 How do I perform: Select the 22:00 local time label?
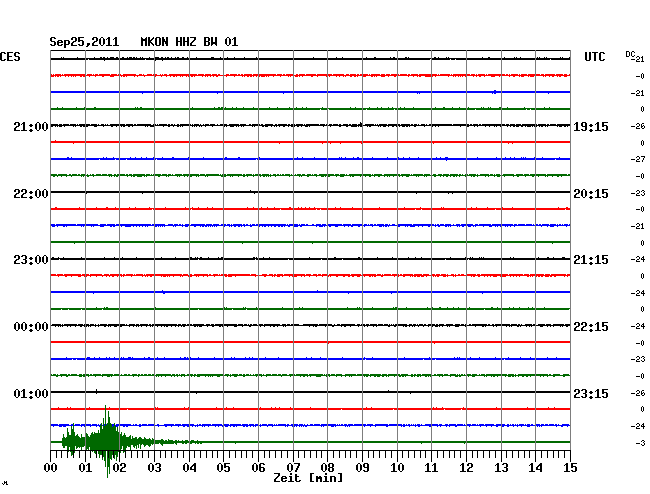[x=31, y=194]
